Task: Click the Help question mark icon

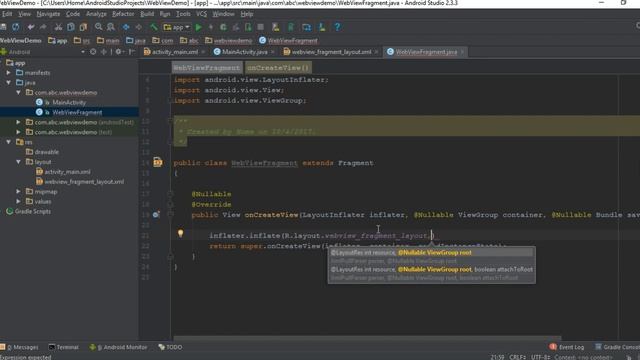Action: tap(337, 27)
